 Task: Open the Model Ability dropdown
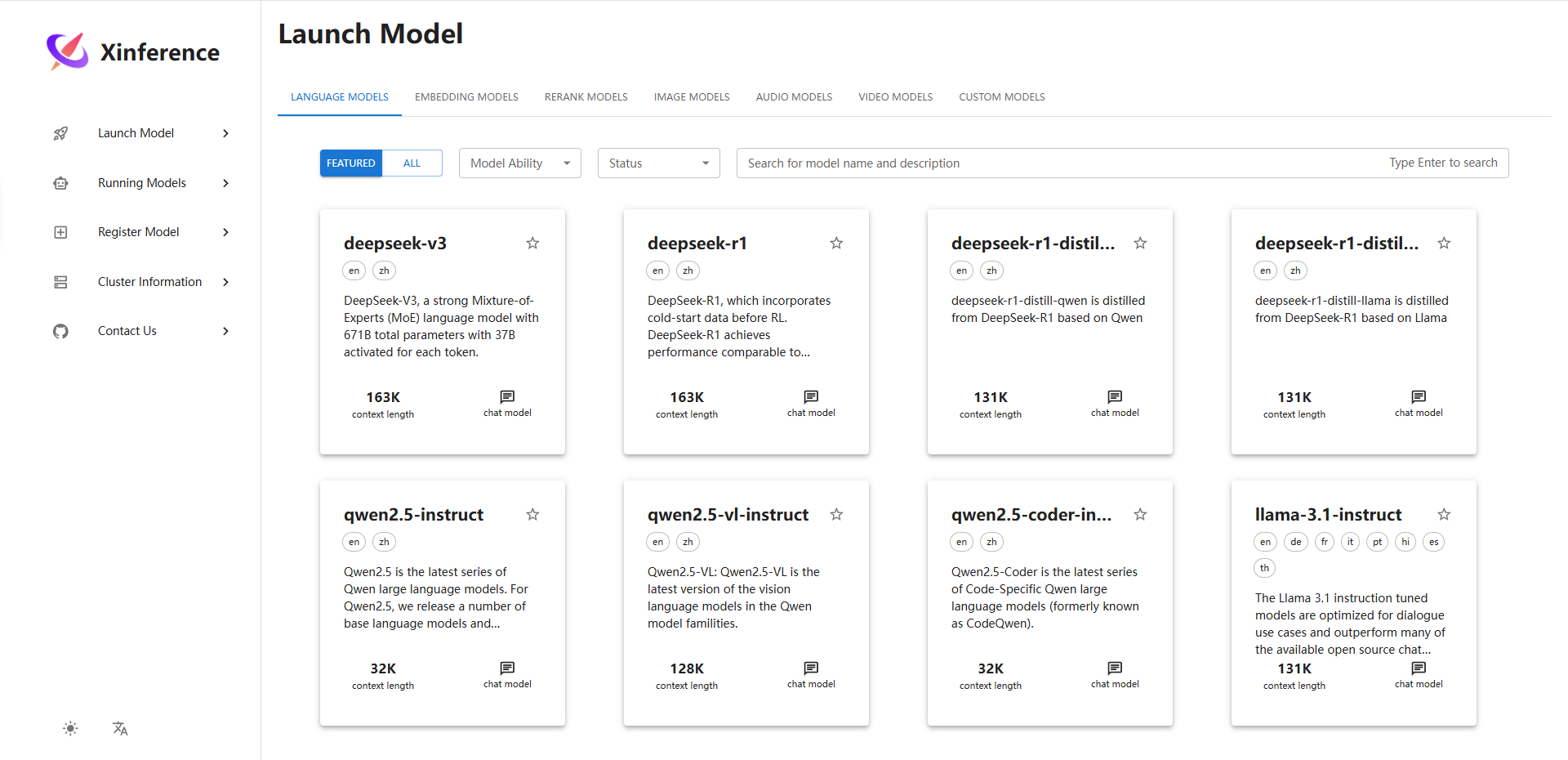click(x=520, y=163)
